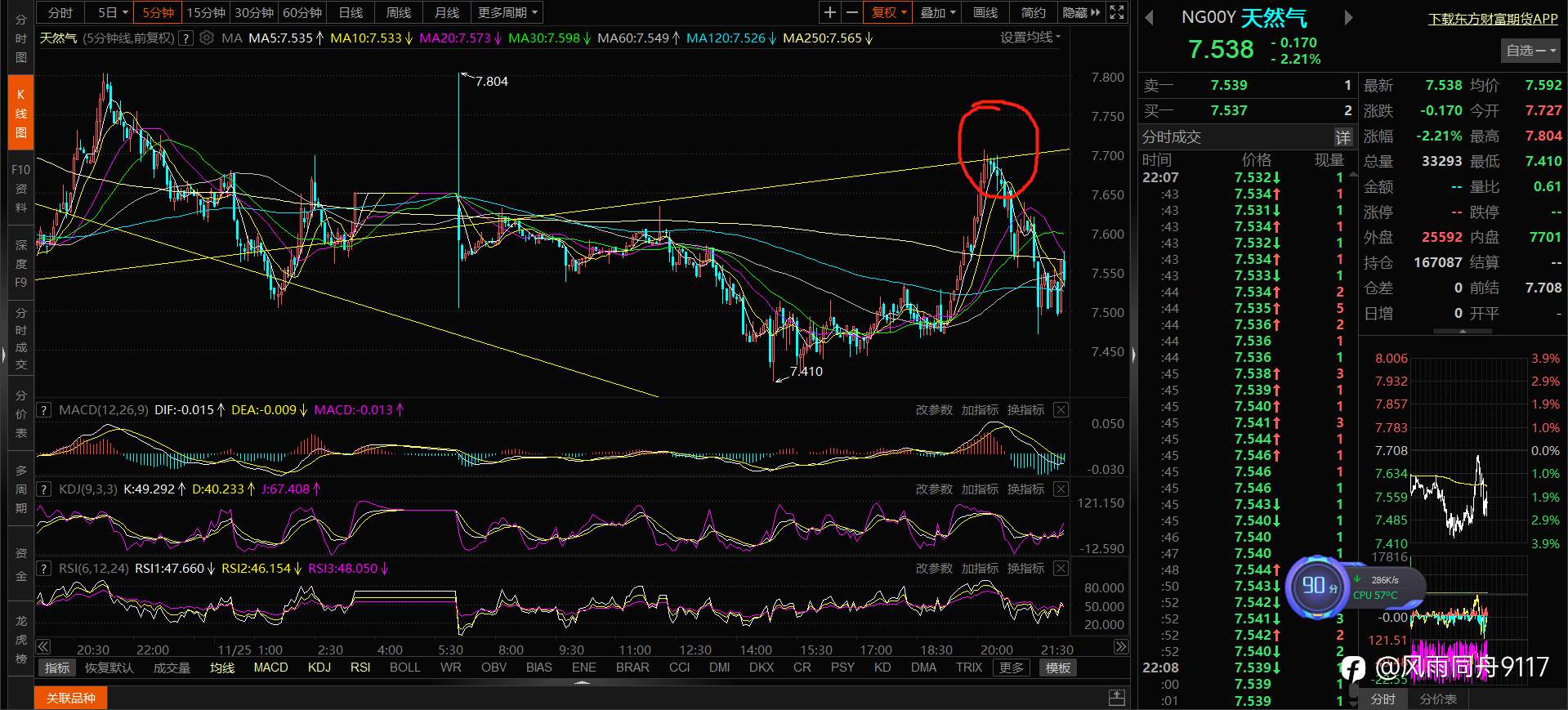The width and height of the screenshot is (1568, 710).
Task: Open the 5日 period dropdown
Action: pos(113,12)
